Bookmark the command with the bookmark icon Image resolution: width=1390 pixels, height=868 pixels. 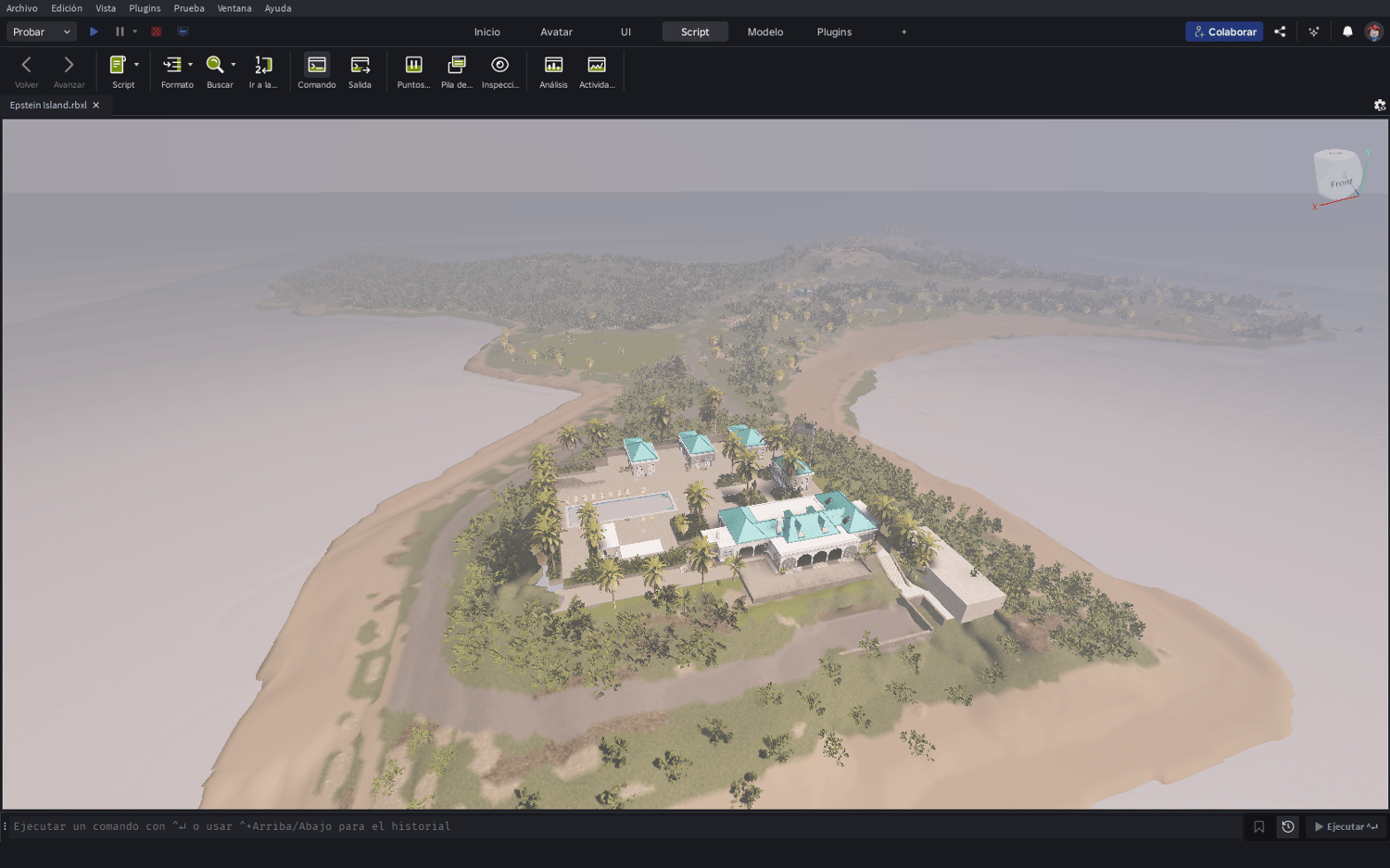click(1258, 826)
